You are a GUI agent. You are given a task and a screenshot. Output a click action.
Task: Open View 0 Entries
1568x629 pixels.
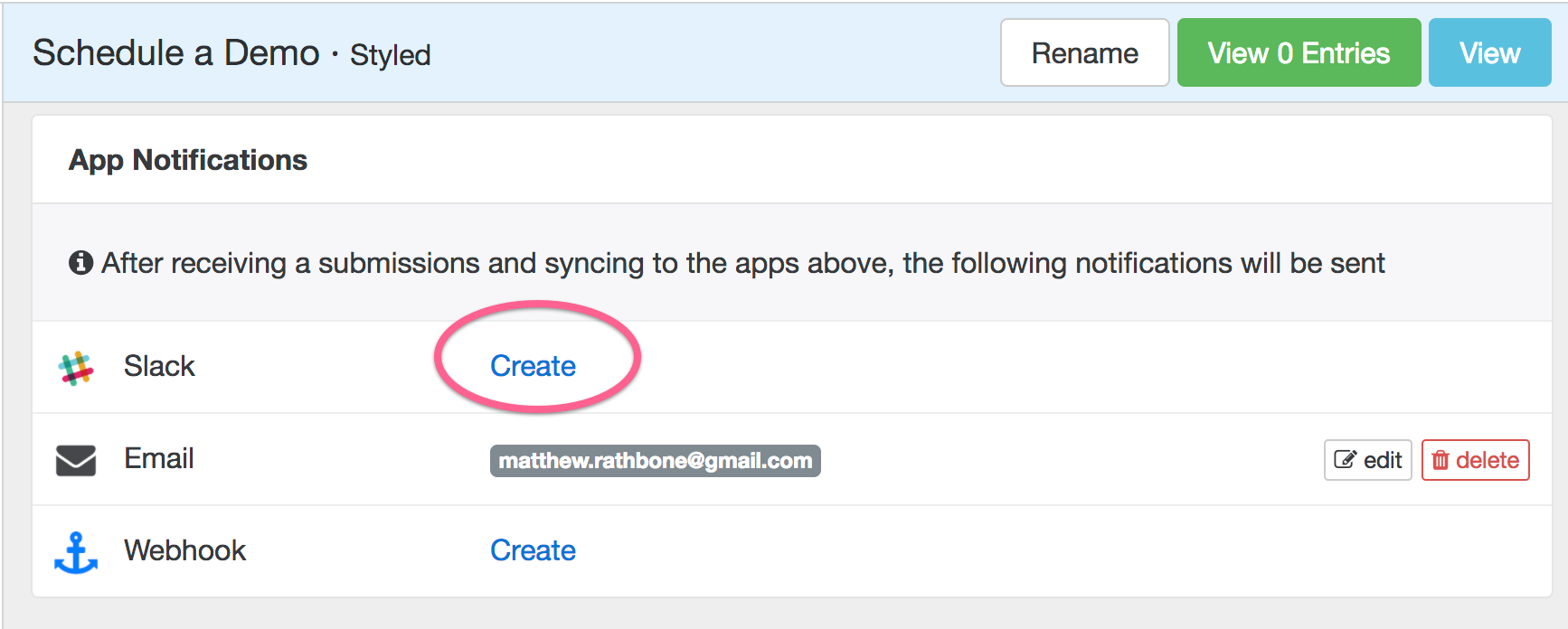point(1299,53)
